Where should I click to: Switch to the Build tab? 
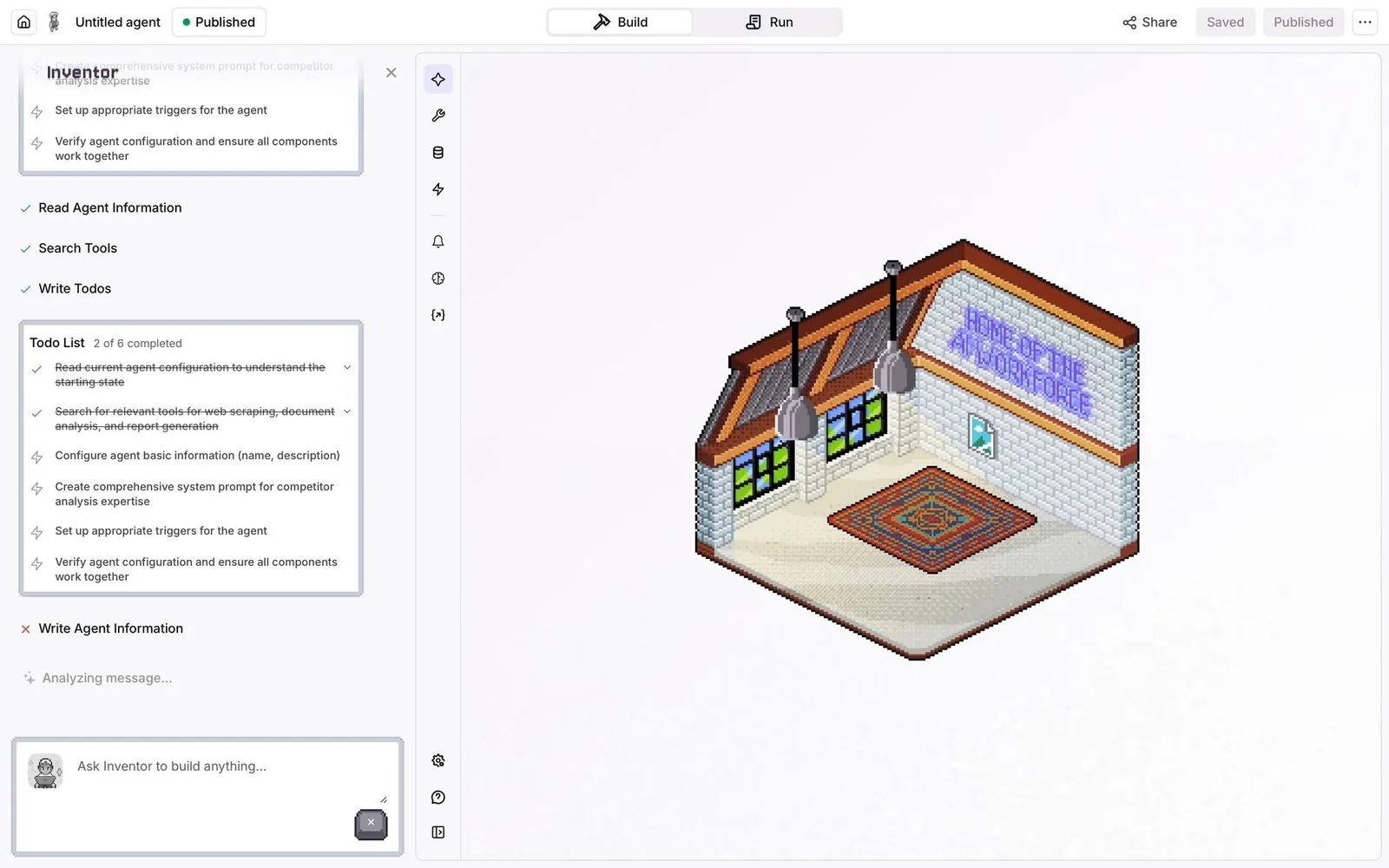click(x=621, y=22)
